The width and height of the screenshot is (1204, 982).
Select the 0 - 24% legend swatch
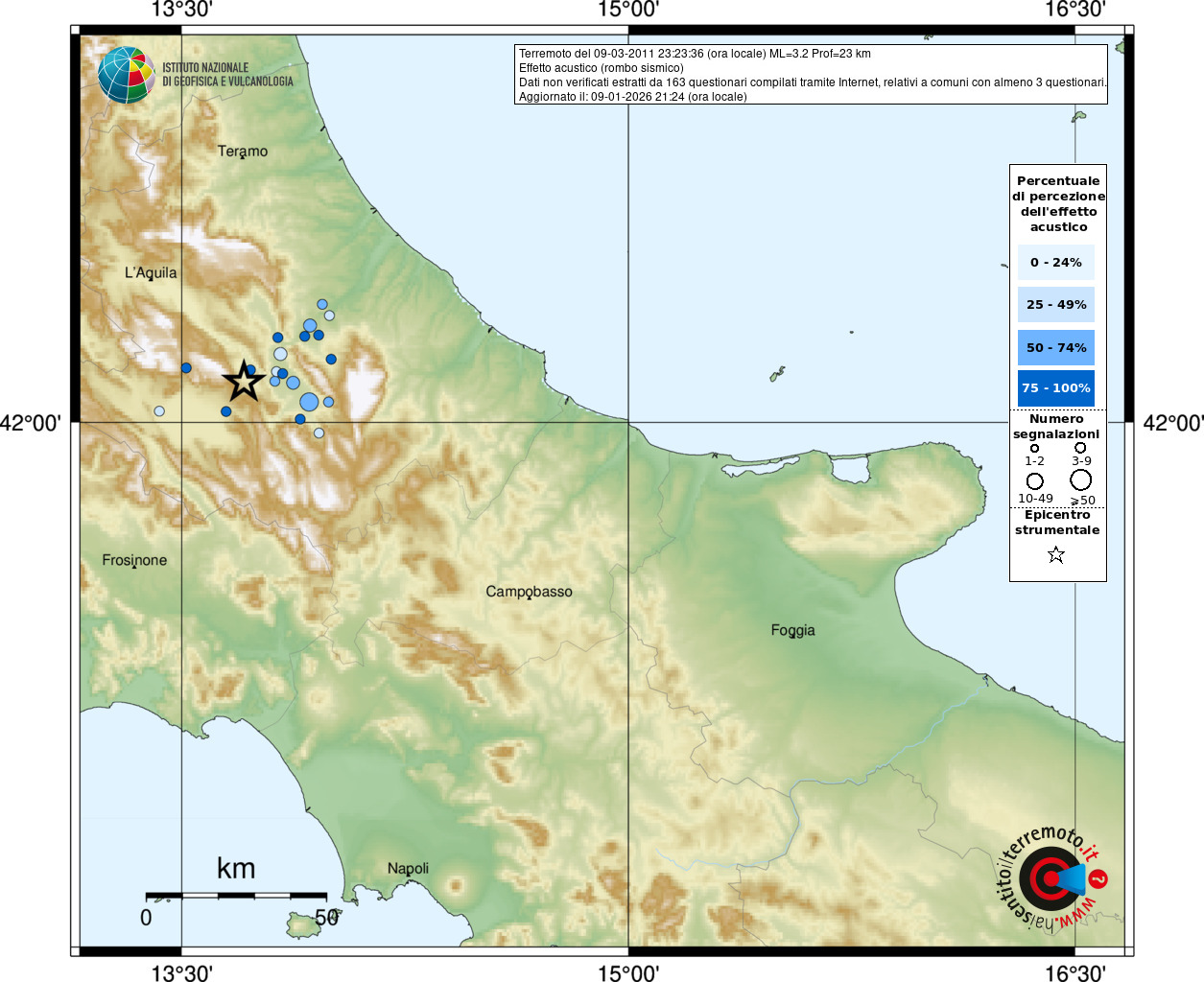[x=1055, y=262]
